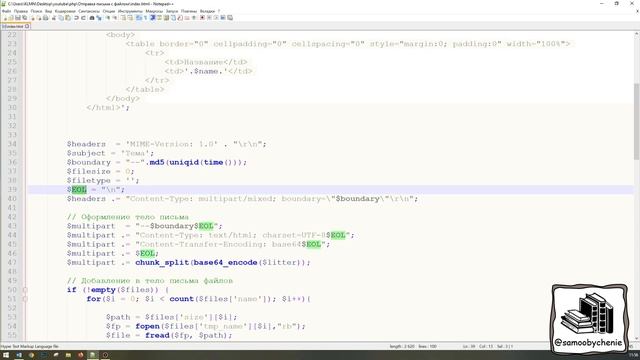Open the ? help menu

219,11
